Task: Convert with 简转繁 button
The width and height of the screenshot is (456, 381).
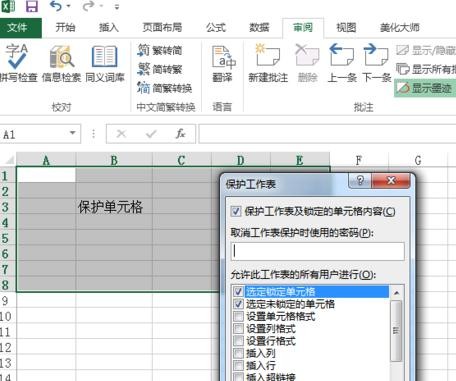Action: click(x=160, y=69)
